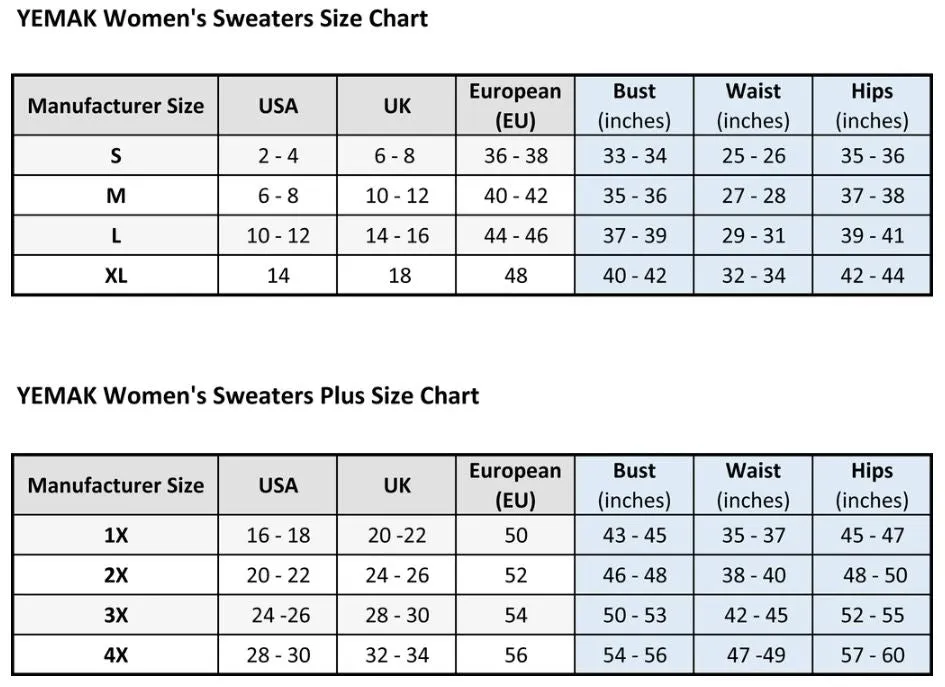Click the Hips 39 - 41 cell

(x=872, y=236)
